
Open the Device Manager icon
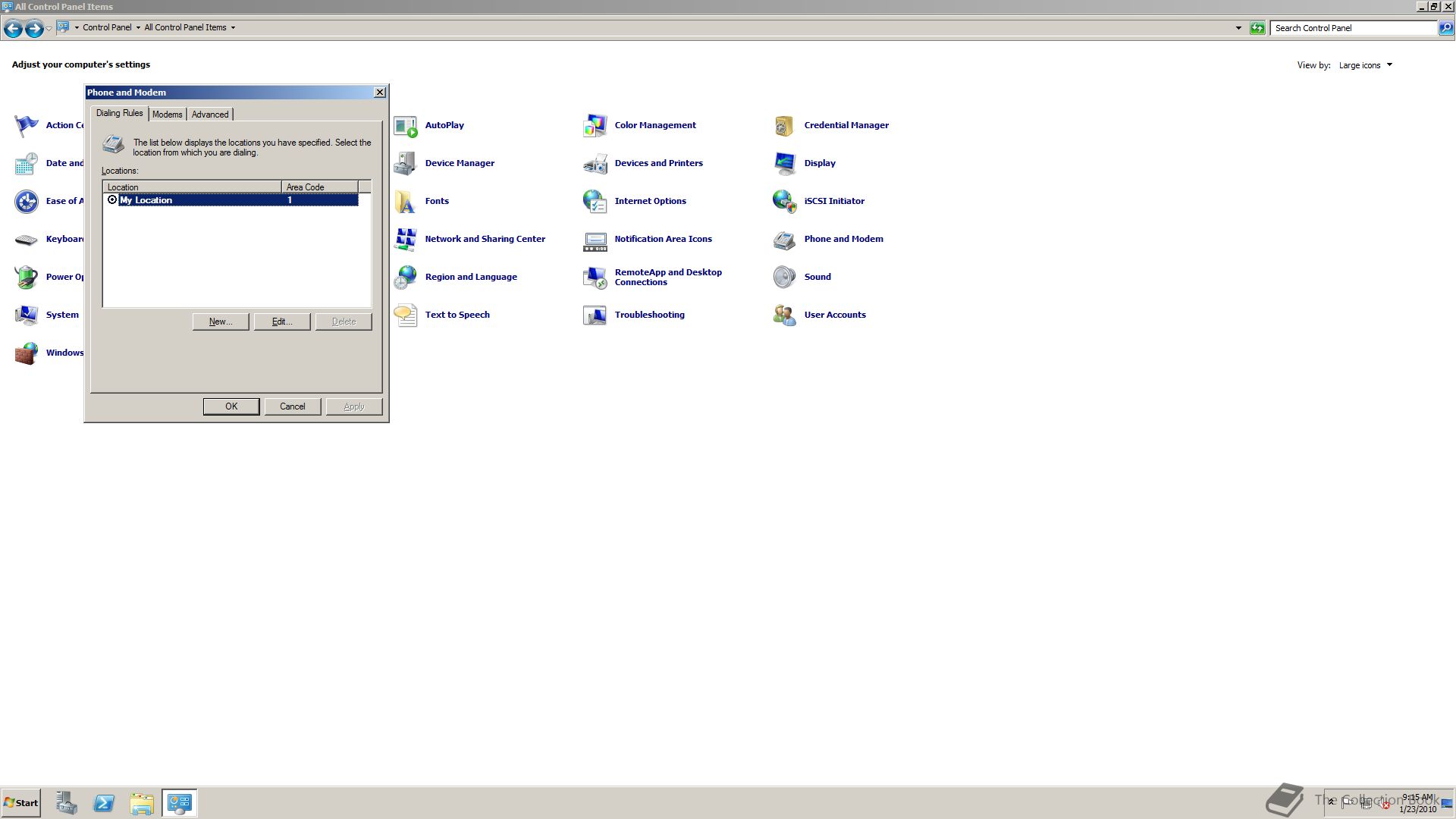tap(406, 164)
